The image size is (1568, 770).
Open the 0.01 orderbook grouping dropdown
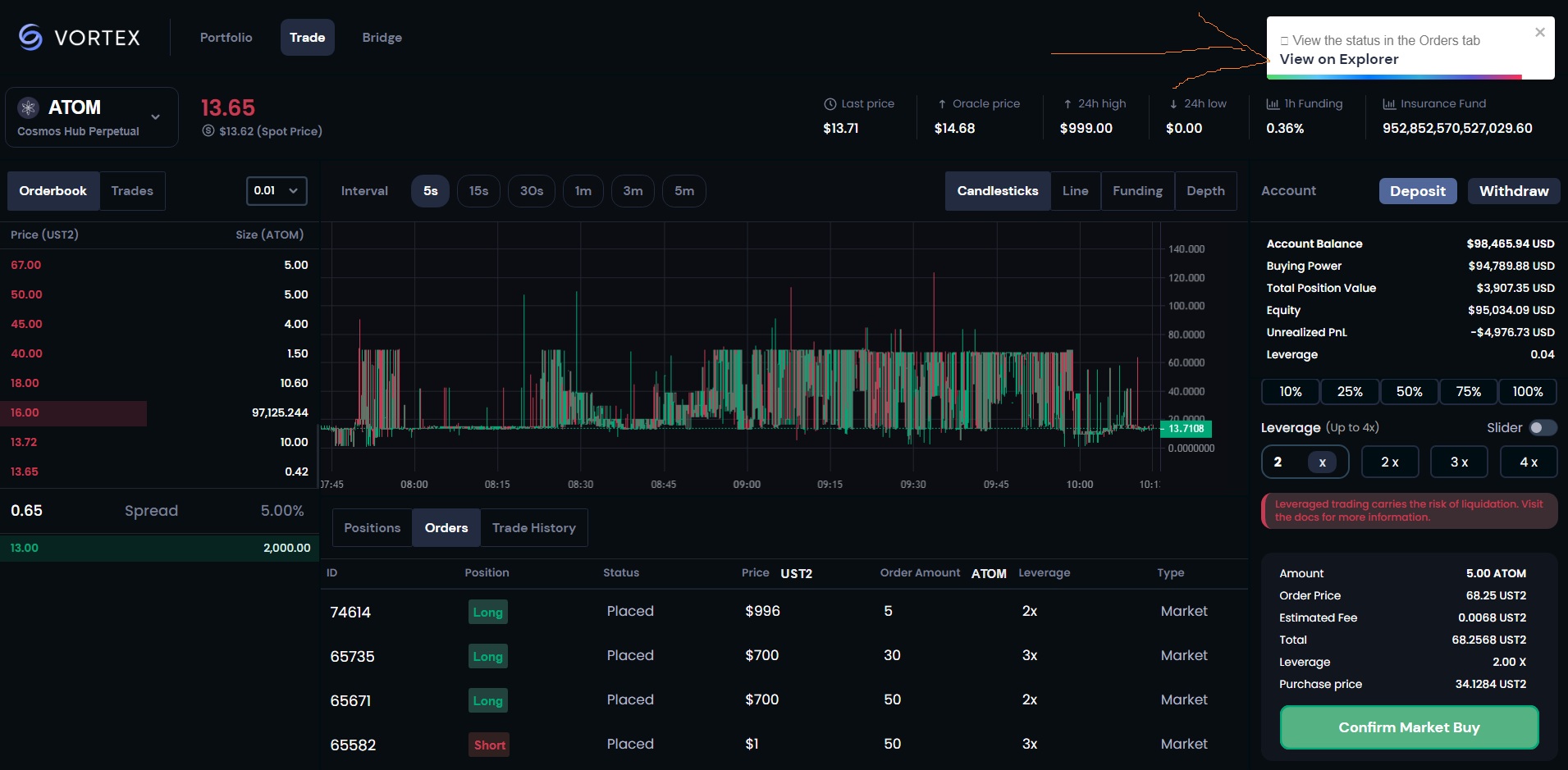click(277, 191)
